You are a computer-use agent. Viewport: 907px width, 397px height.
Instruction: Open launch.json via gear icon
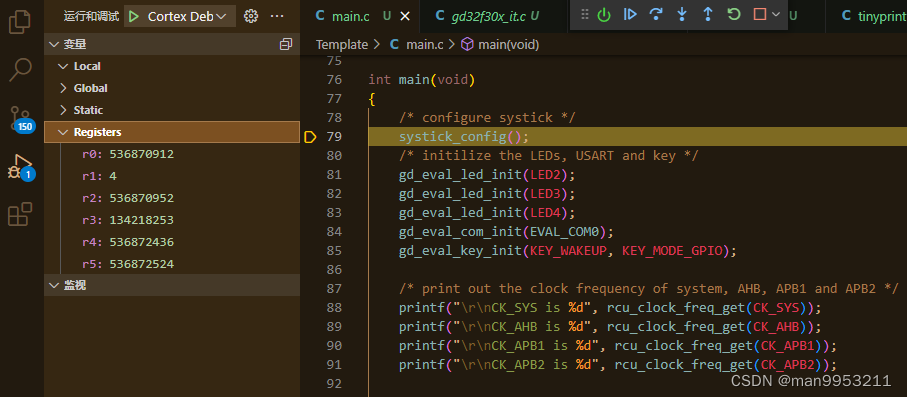250,16
